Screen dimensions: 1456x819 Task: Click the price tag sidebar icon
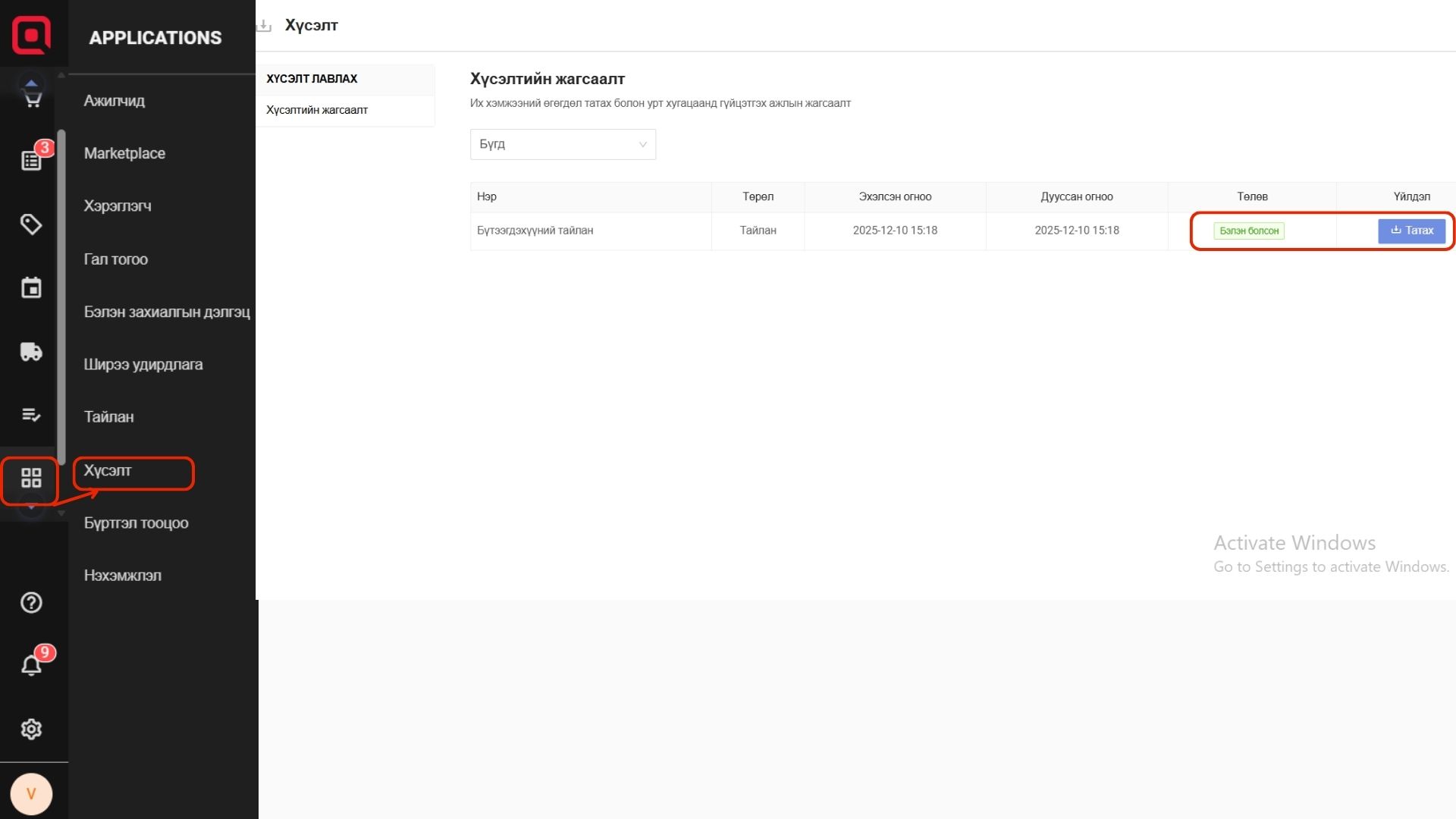pos(31,224)
